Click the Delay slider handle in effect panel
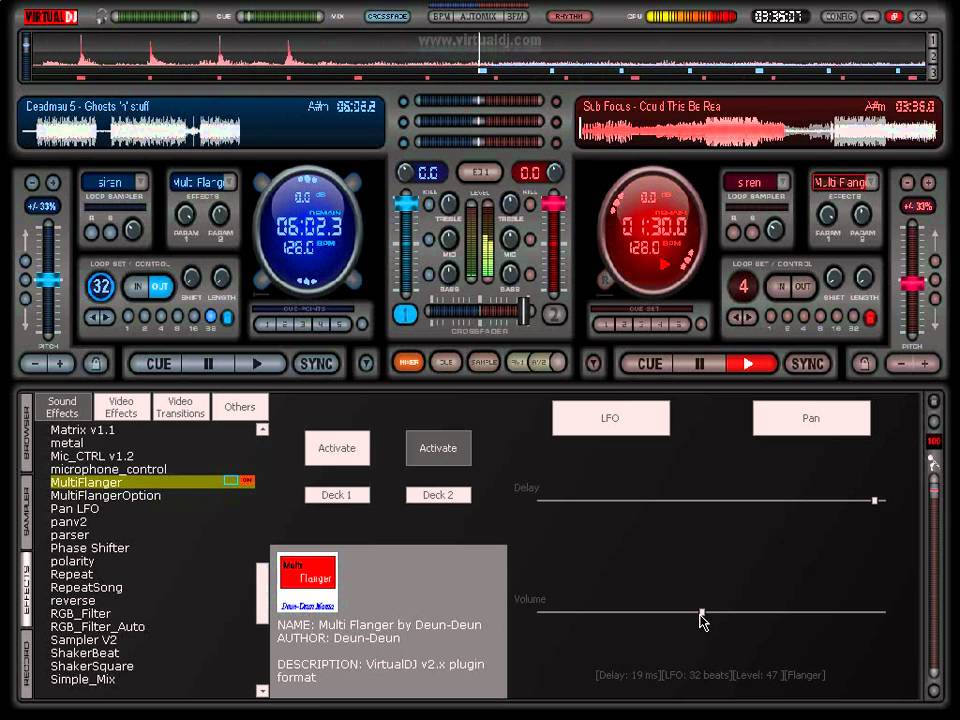The width and height of the screenshot is (960, 720). [875, 500]
